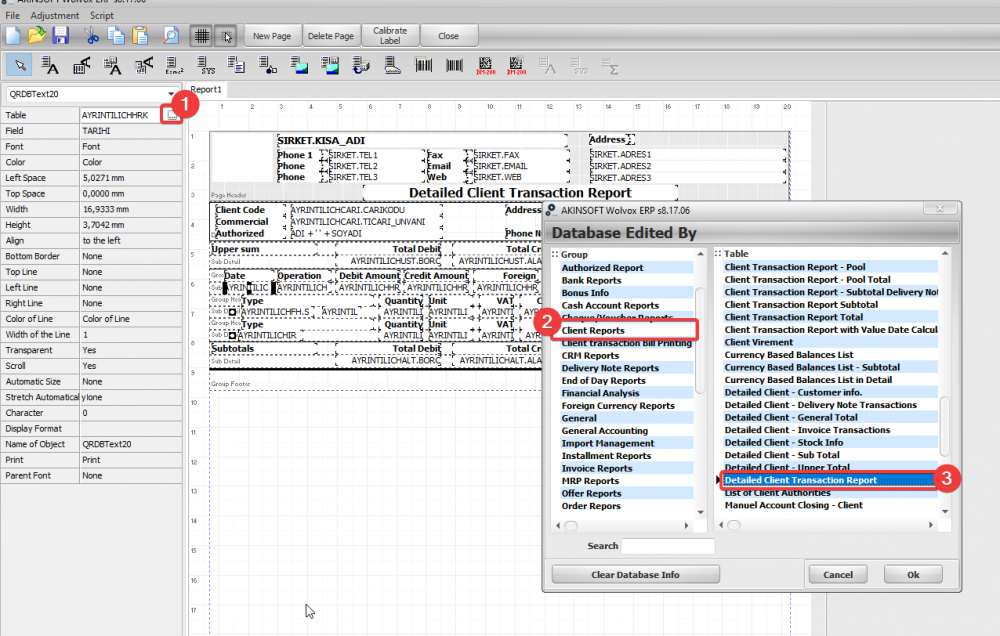Viewport: 1000px width, 636px height.
Task: Click the Delete Page button
Action: (x=330, y=36)
